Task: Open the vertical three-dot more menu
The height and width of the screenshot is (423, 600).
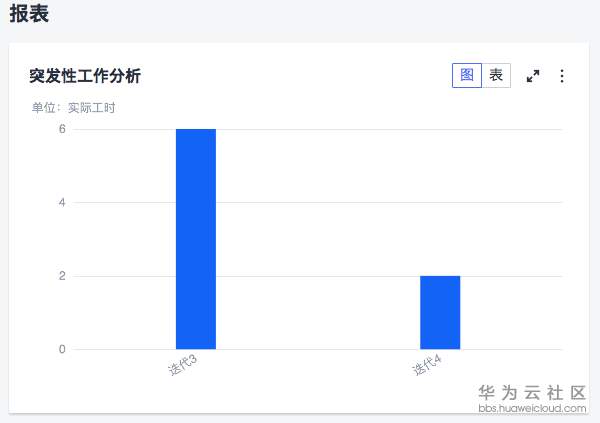Action: coord(562,76)
